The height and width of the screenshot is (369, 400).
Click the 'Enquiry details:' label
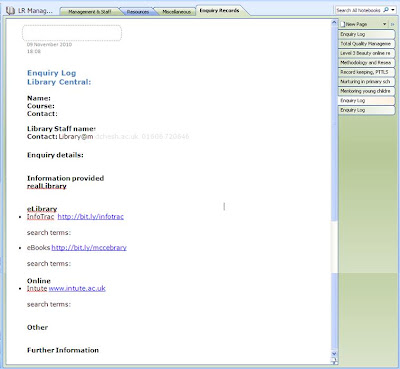pyautogui.click(x=55, y=155)
